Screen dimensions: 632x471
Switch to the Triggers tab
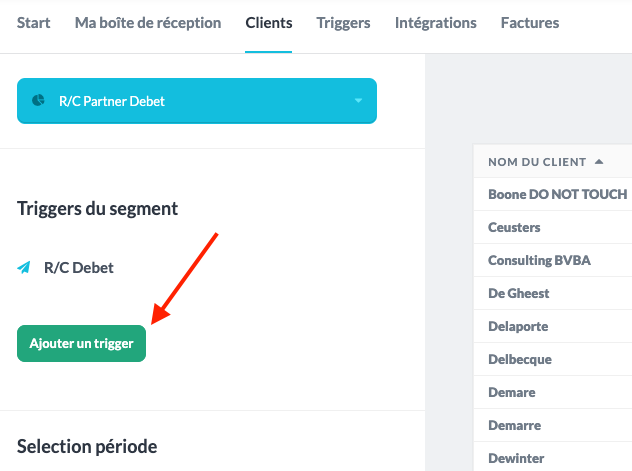click(x=343, y=23)
